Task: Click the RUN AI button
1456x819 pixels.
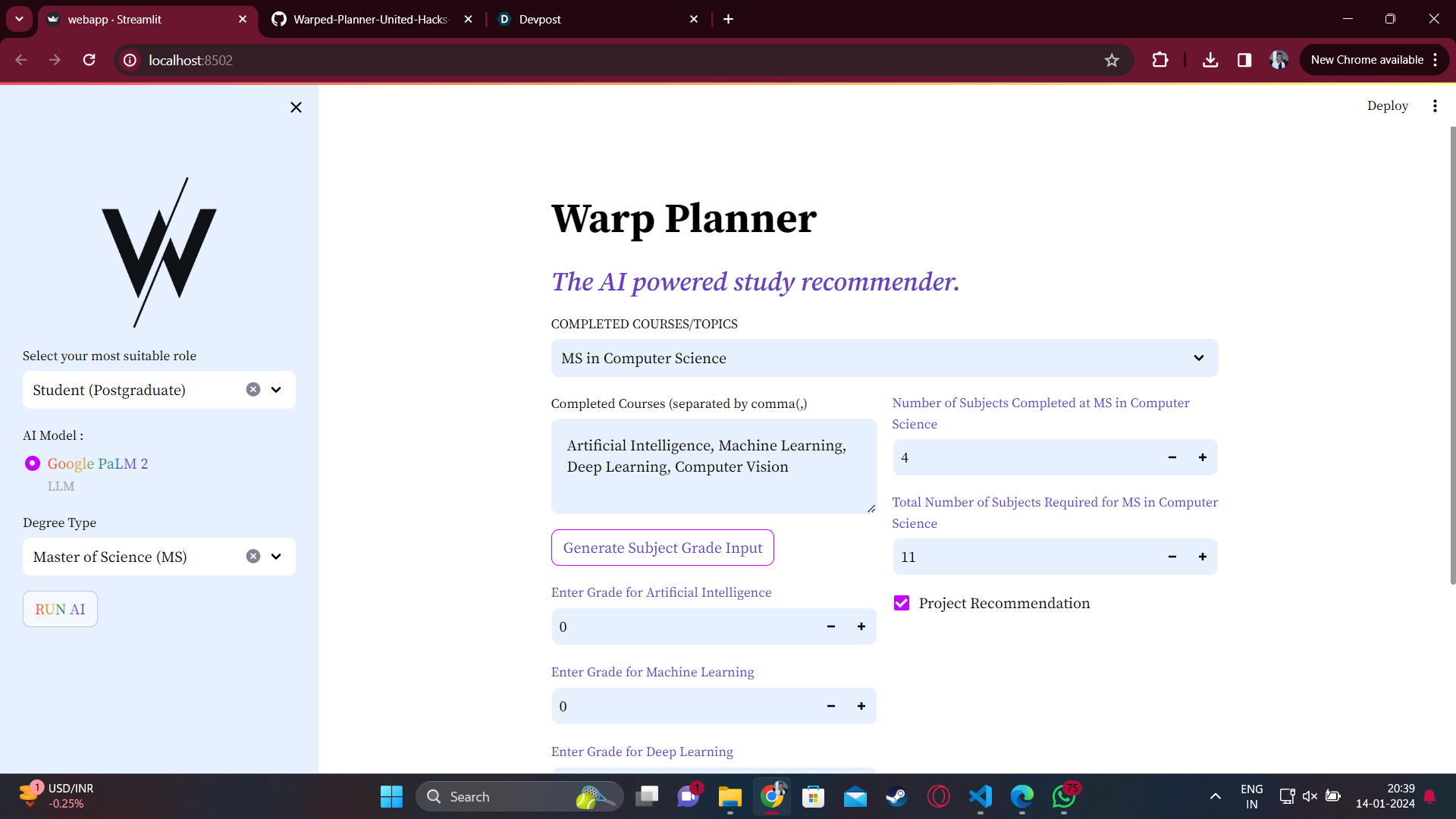Action: tap(60, 609)
